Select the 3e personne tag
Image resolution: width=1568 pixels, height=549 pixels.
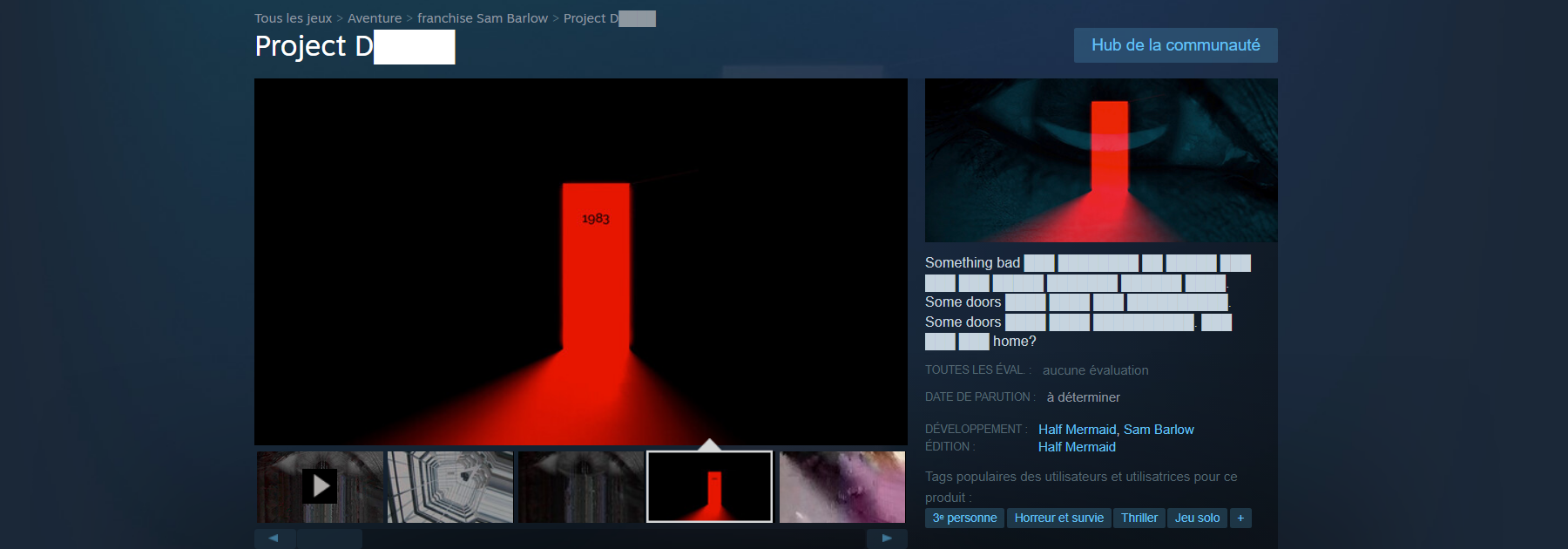coord(964,518)
